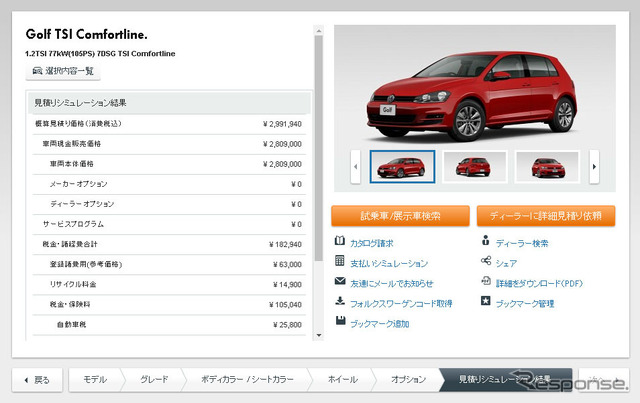Open the ブックマーク追加 link
The width and height of the screenshot is (640, 403).
[x=380, y=324]
